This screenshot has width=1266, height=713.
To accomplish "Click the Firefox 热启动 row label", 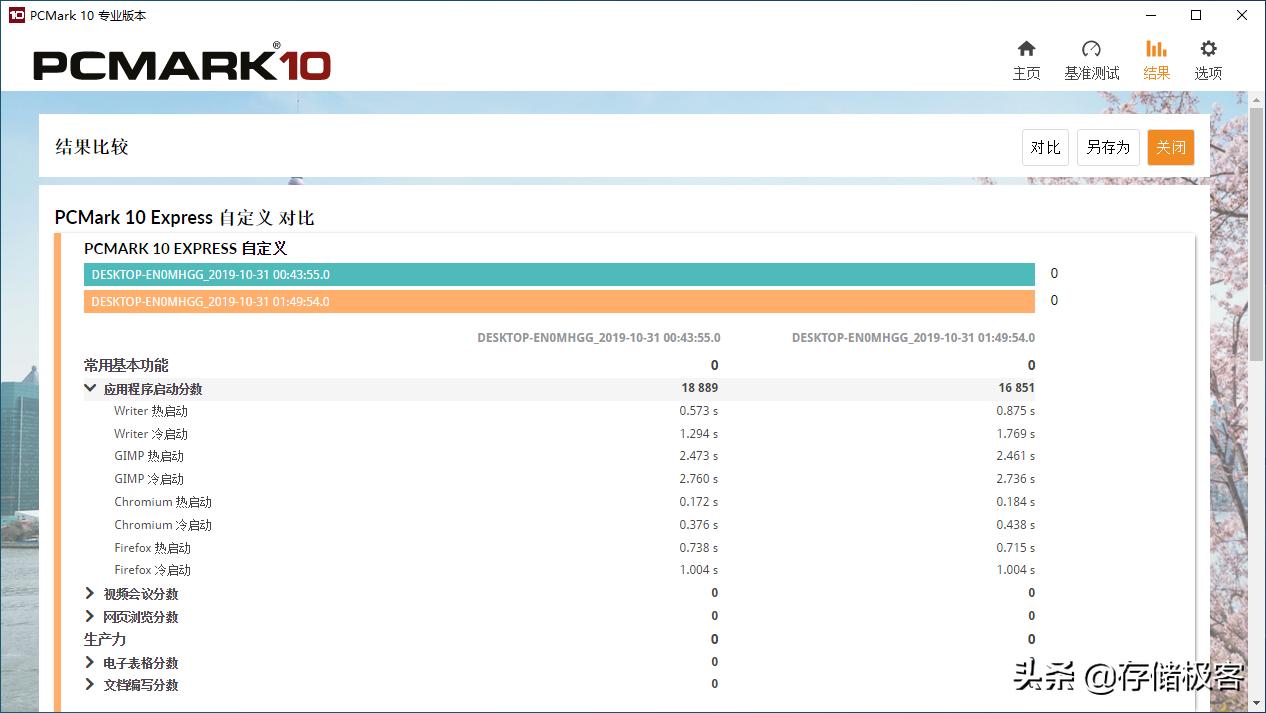I will 152,548.
